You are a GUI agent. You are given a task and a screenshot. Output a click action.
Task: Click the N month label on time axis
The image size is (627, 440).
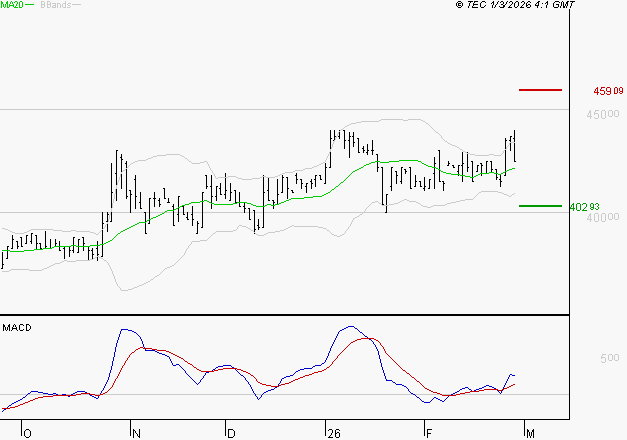tap(136, 434)
